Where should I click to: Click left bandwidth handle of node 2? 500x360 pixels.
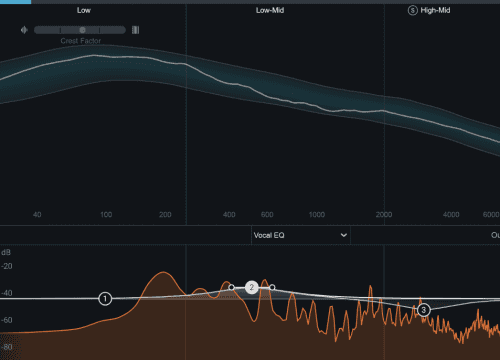coord(231,287)
